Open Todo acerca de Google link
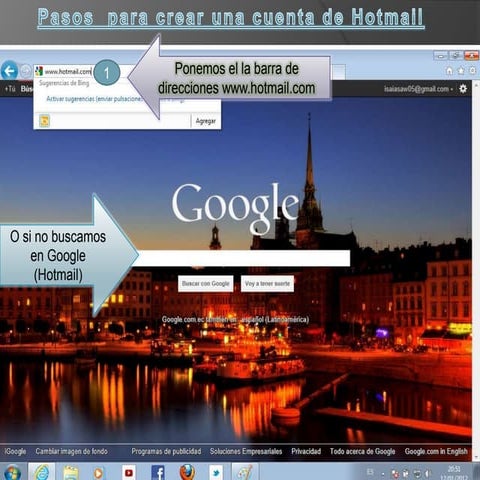Screen dimensions: 480x480 pos(363,451)
